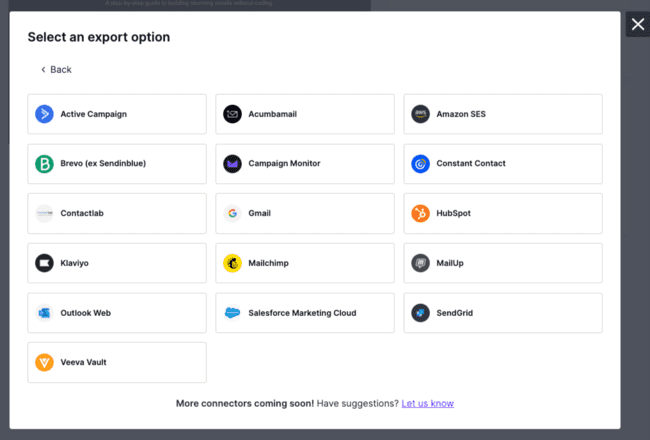Choose Salesforce Marketing Cloud label

coord(302,313)
